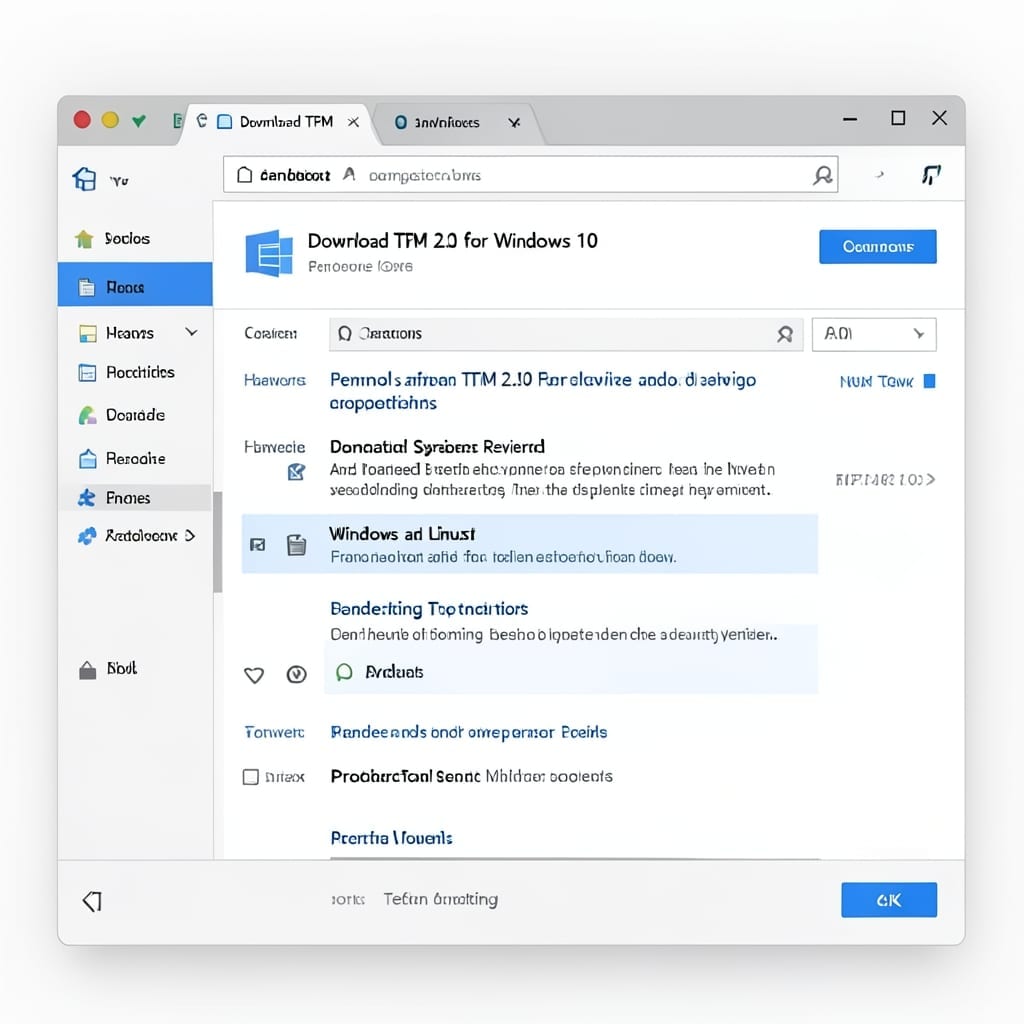The height and width of the screenshot is (1024, 1024).
Task: Click the blue OK button
Action: click(889, 900)
